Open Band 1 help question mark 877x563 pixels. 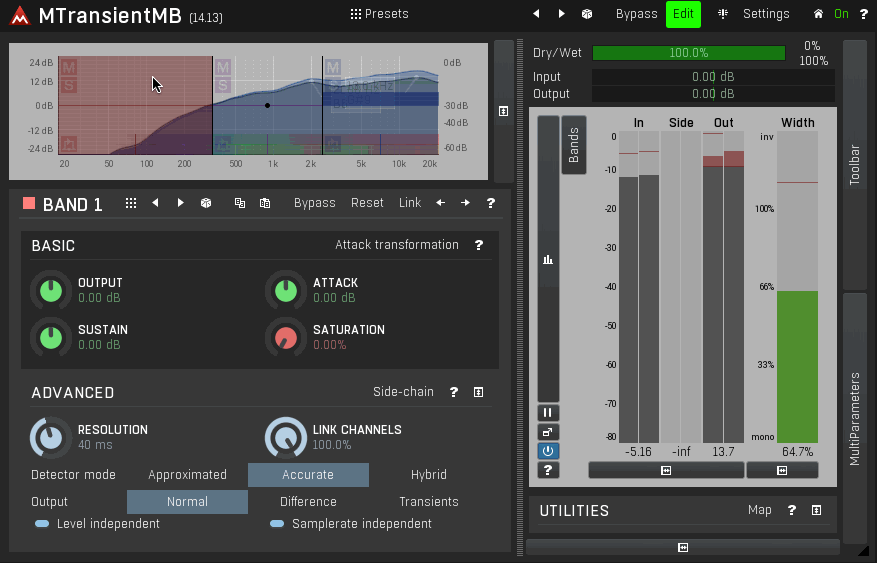tap(491, 203)
